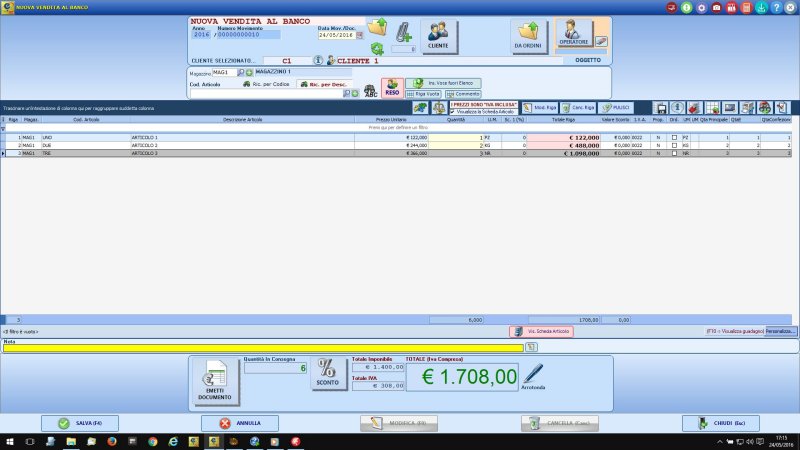Open the calendar picker beside date 24/05/2016

[x=360, y=35]
